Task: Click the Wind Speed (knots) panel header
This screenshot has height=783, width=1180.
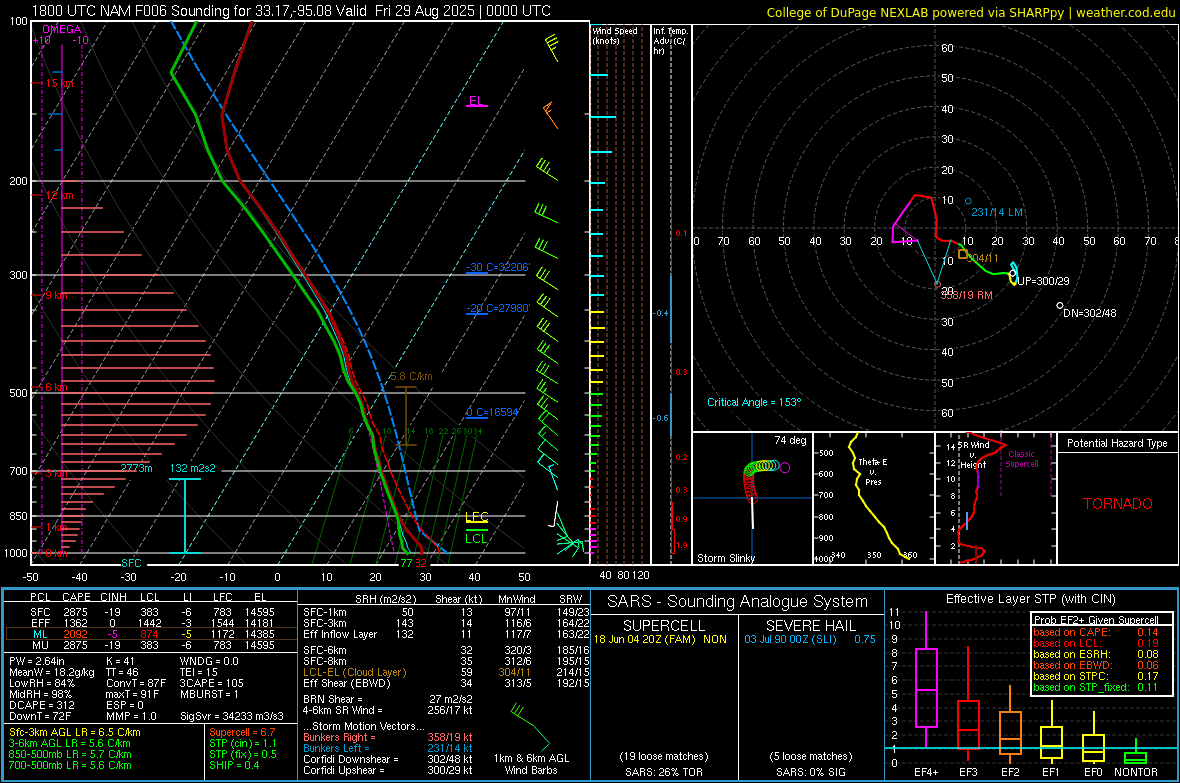Action: coord(615,35)
